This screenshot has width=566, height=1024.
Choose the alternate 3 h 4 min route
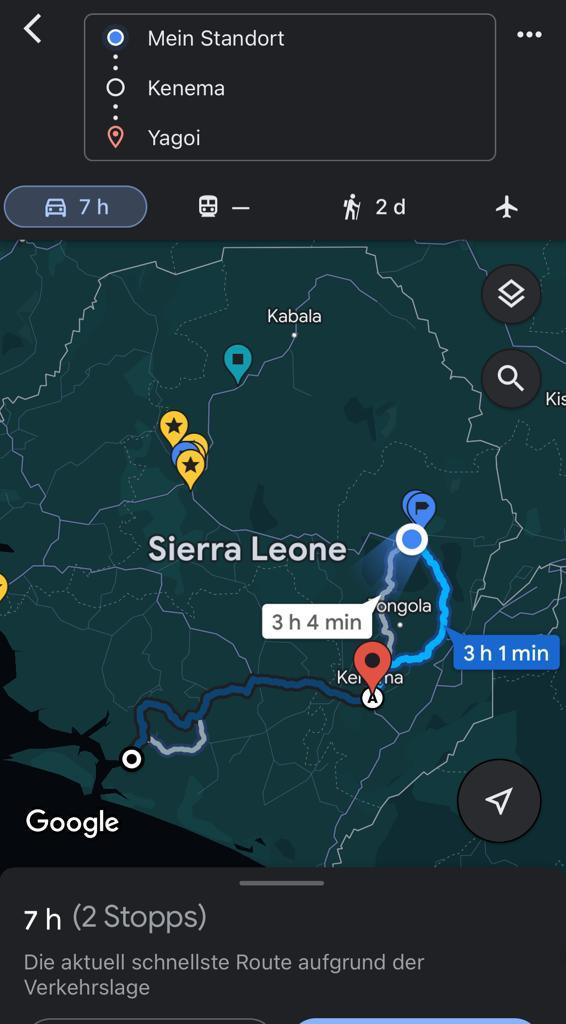click(x=317, y=622)
